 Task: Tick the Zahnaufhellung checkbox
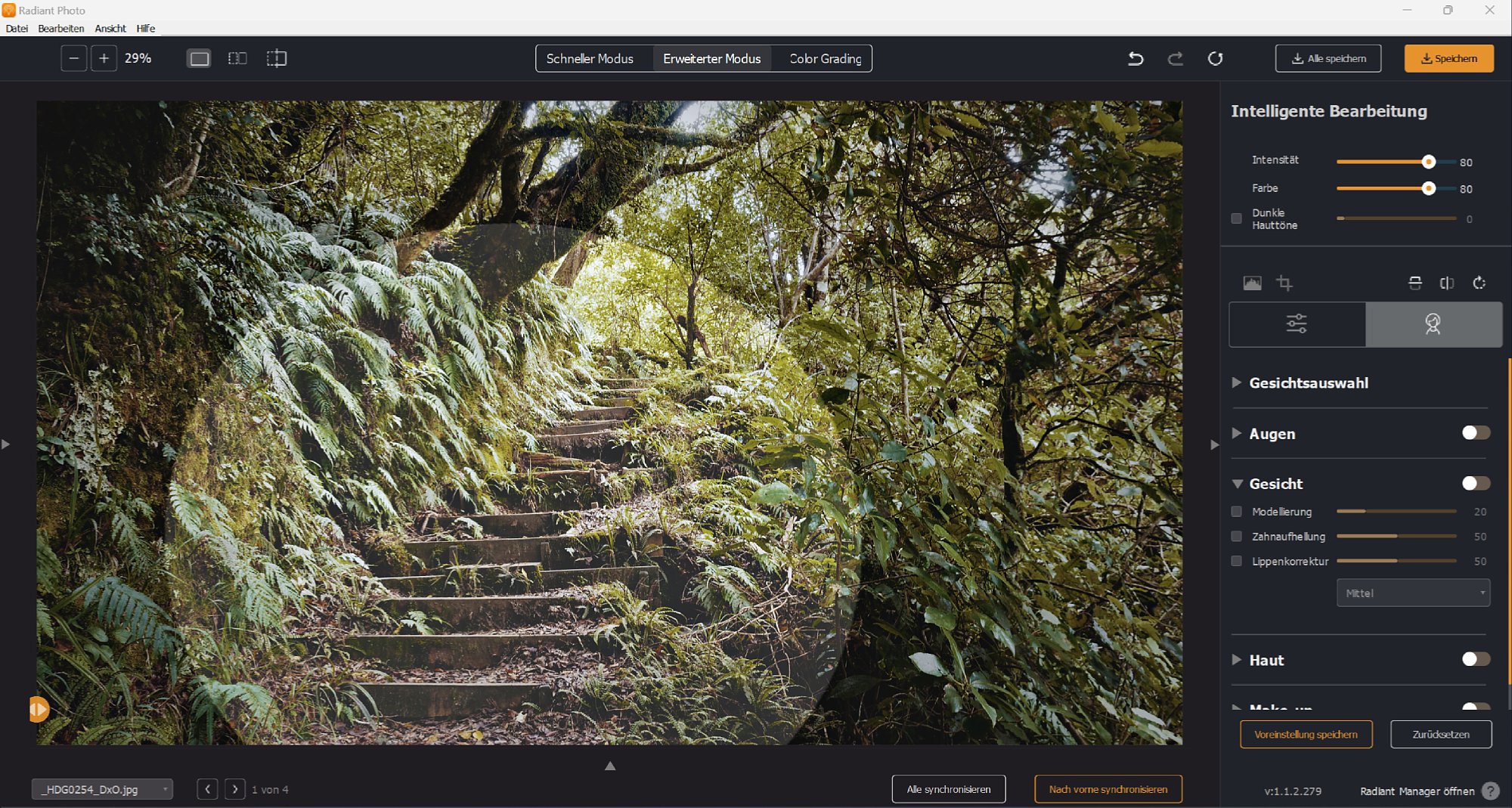coord(1237,537)
